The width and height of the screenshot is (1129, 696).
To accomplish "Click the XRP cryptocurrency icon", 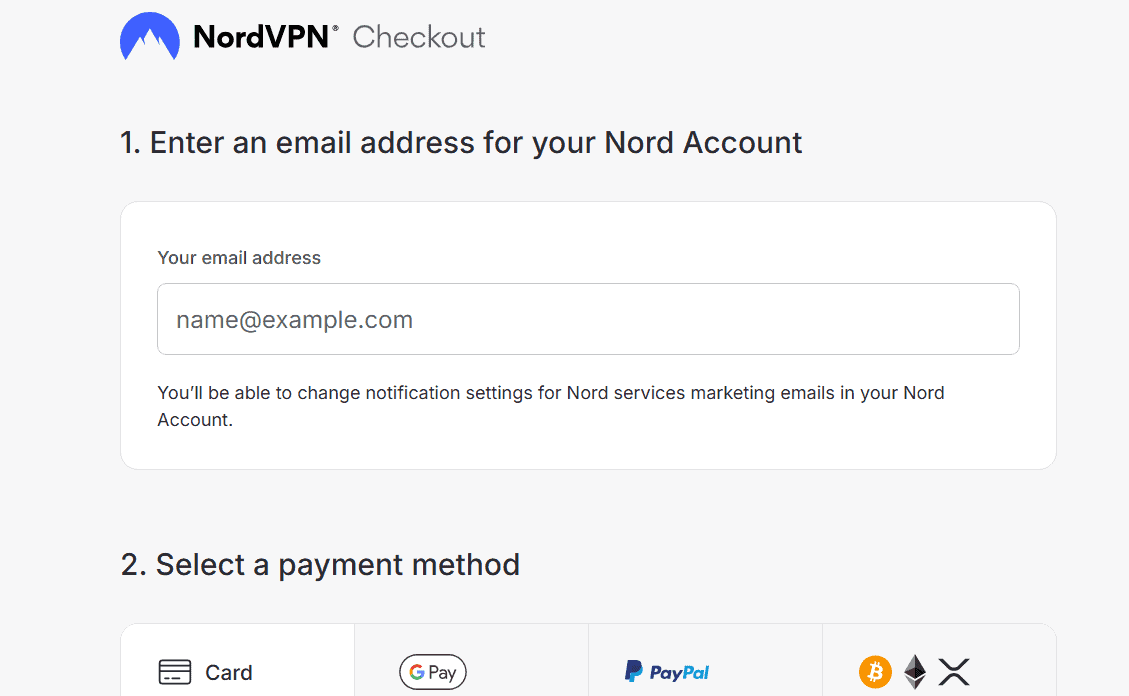I will coord(954,672).
